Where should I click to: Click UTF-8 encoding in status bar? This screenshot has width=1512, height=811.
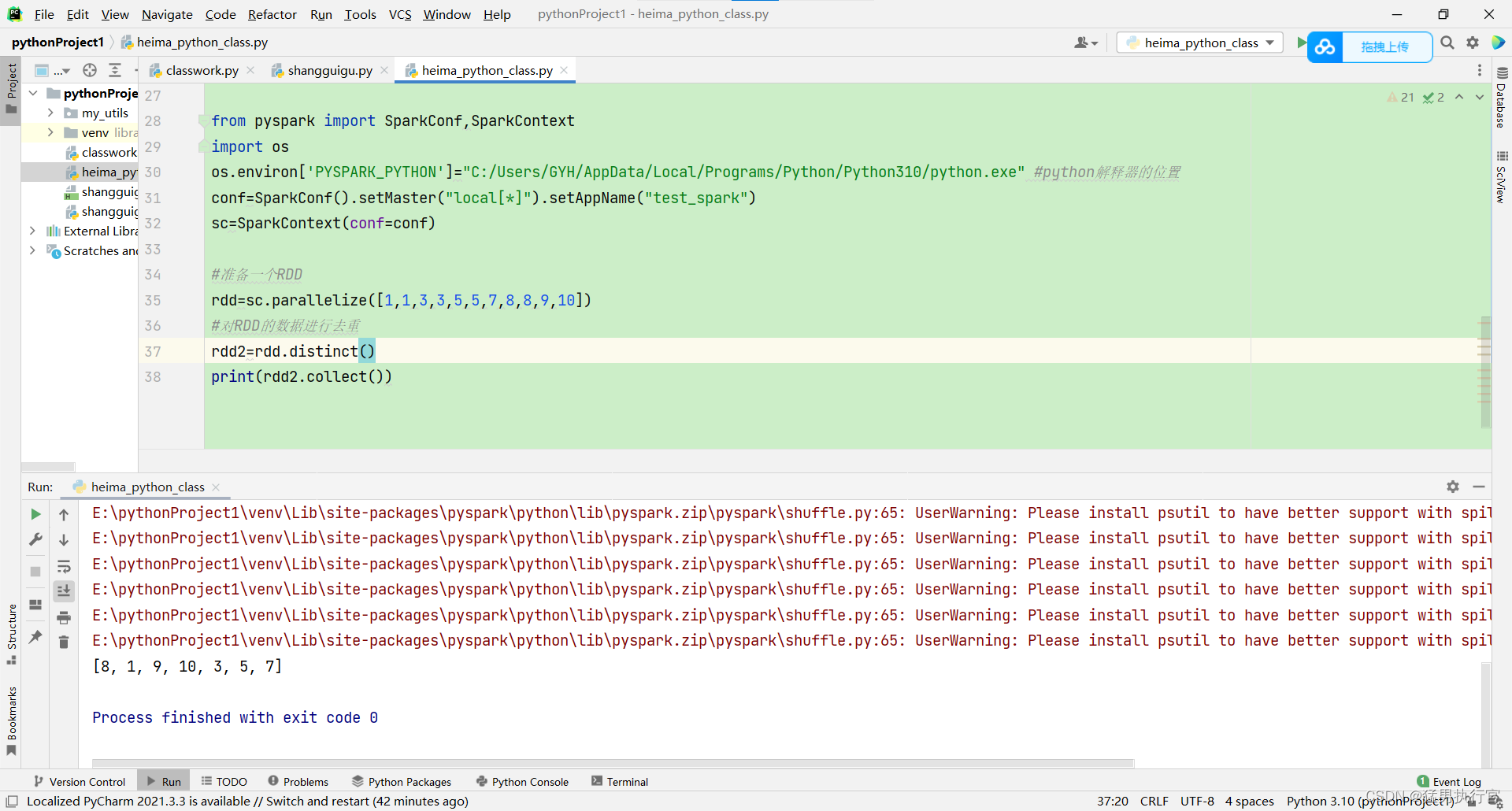[1197, 801]
